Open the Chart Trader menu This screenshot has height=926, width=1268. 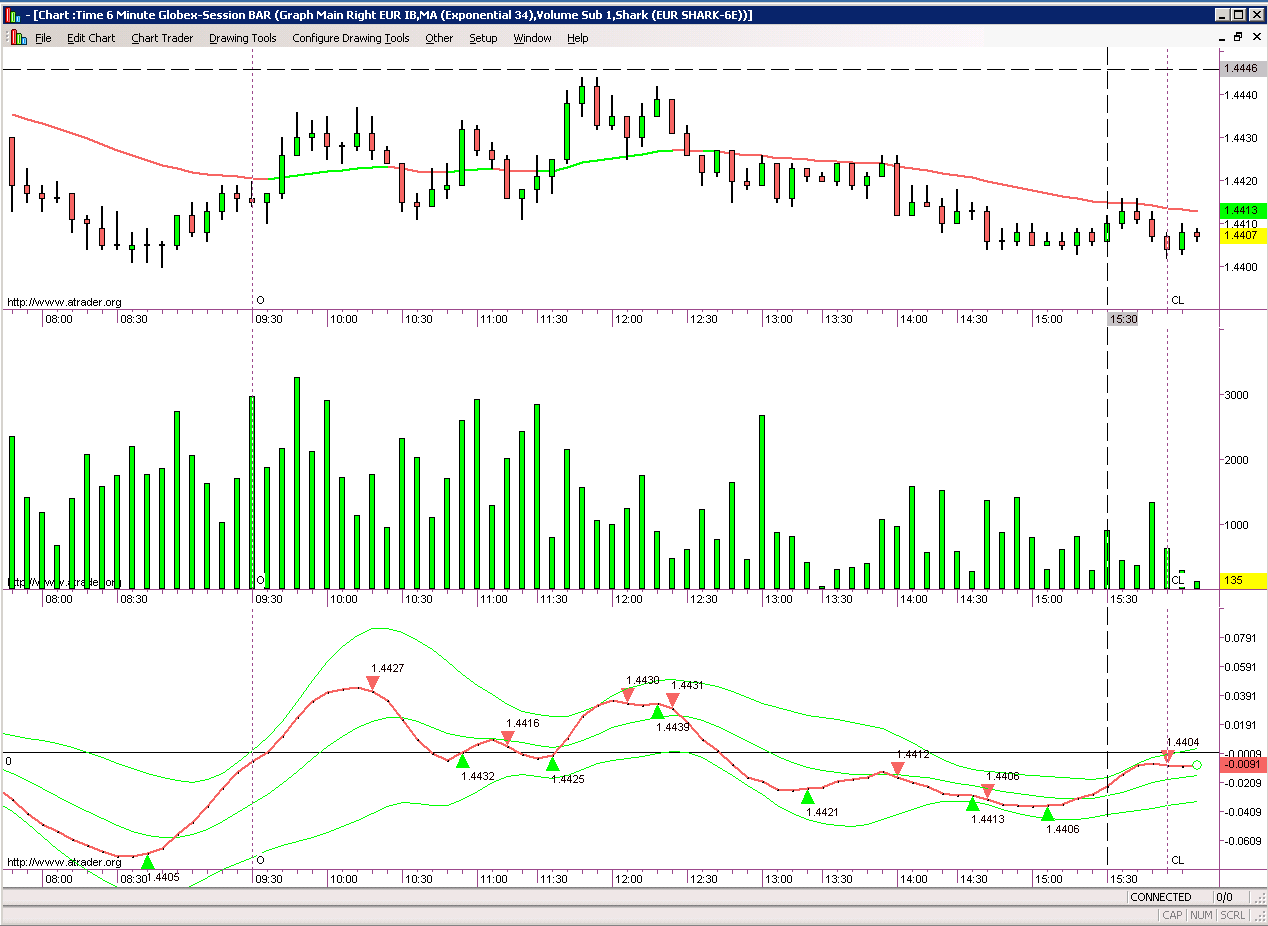[162, 38]
